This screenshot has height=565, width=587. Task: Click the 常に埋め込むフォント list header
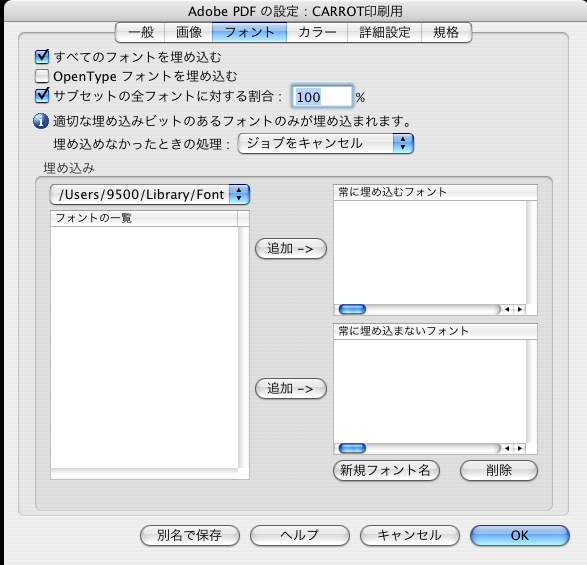pyautogui.click(x=435, y=192)
